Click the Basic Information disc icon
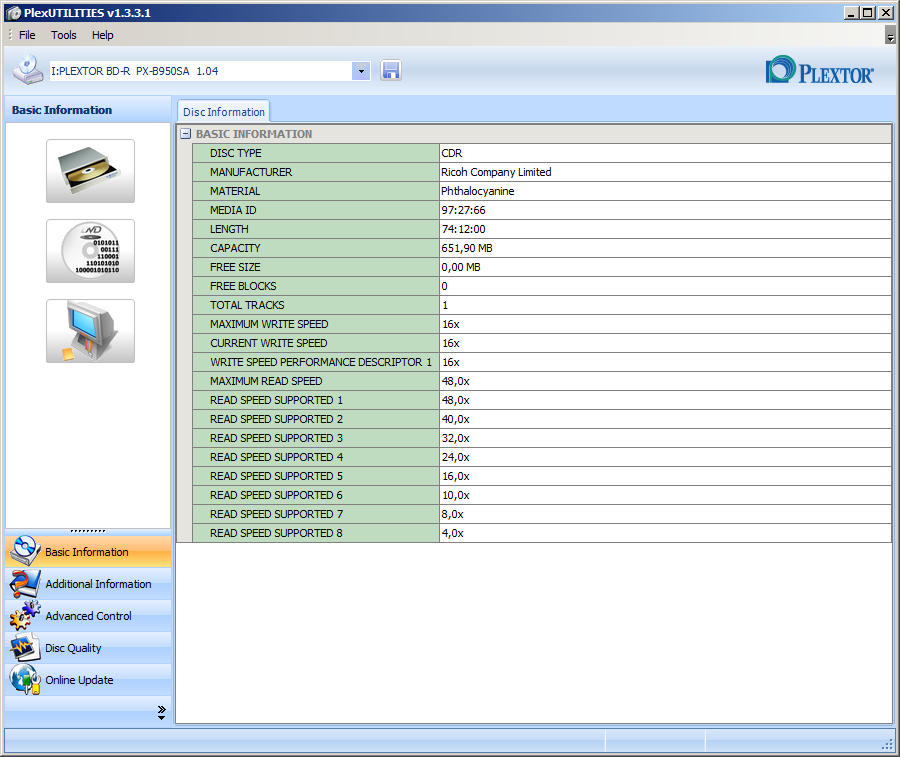 [25, 551]
